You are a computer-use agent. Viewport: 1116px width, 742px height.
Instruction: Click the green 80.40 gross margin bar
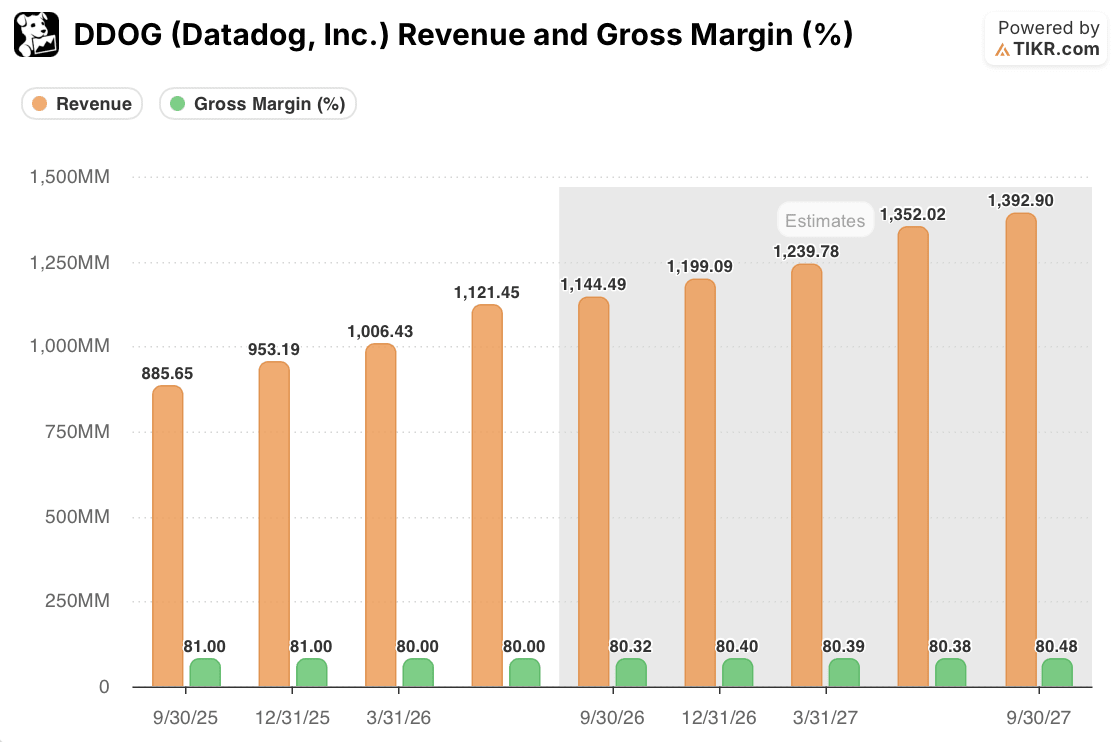(x=738, y=673)
